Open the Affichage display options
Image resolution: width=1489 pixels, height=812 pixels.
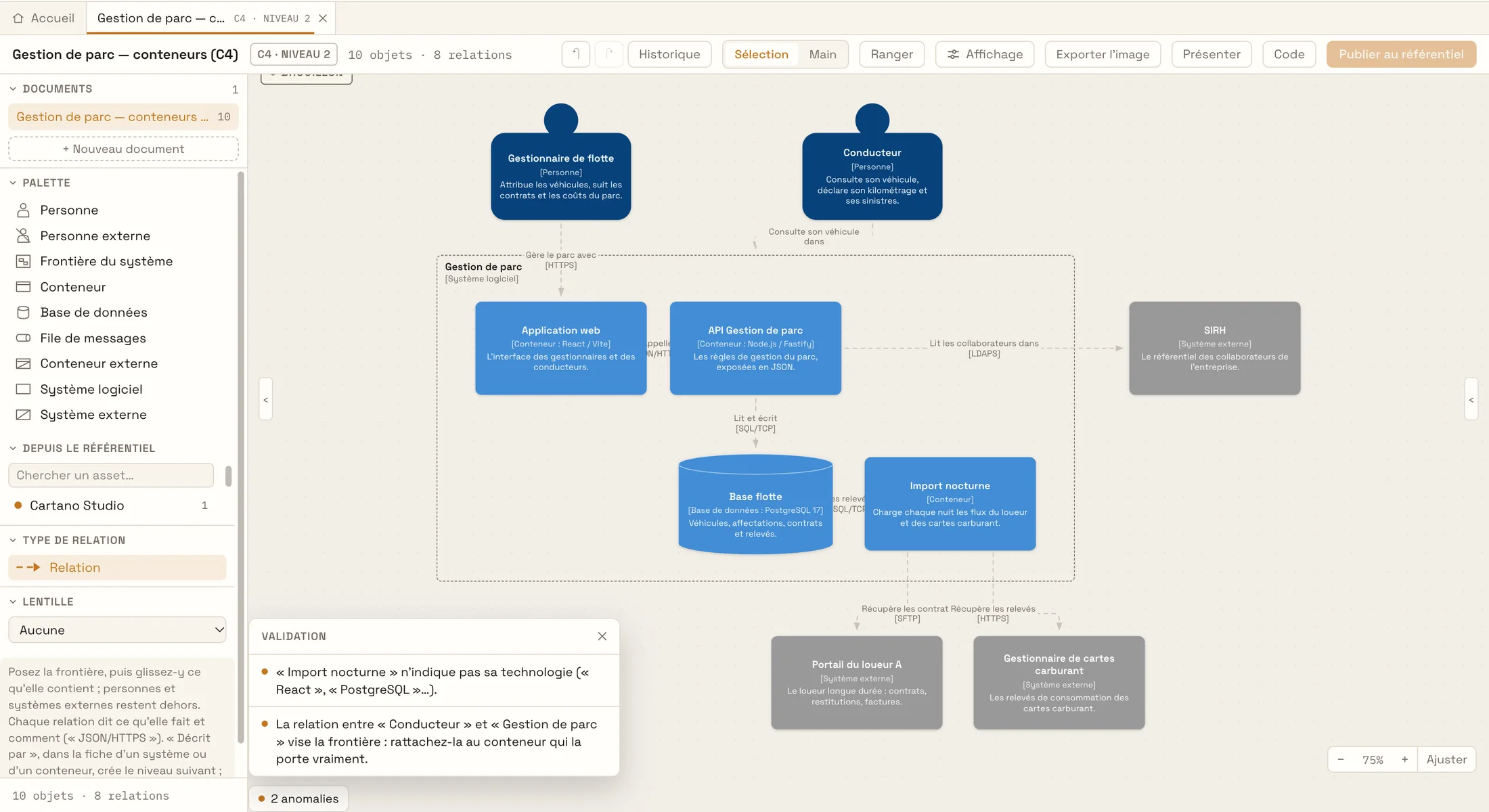985,54
